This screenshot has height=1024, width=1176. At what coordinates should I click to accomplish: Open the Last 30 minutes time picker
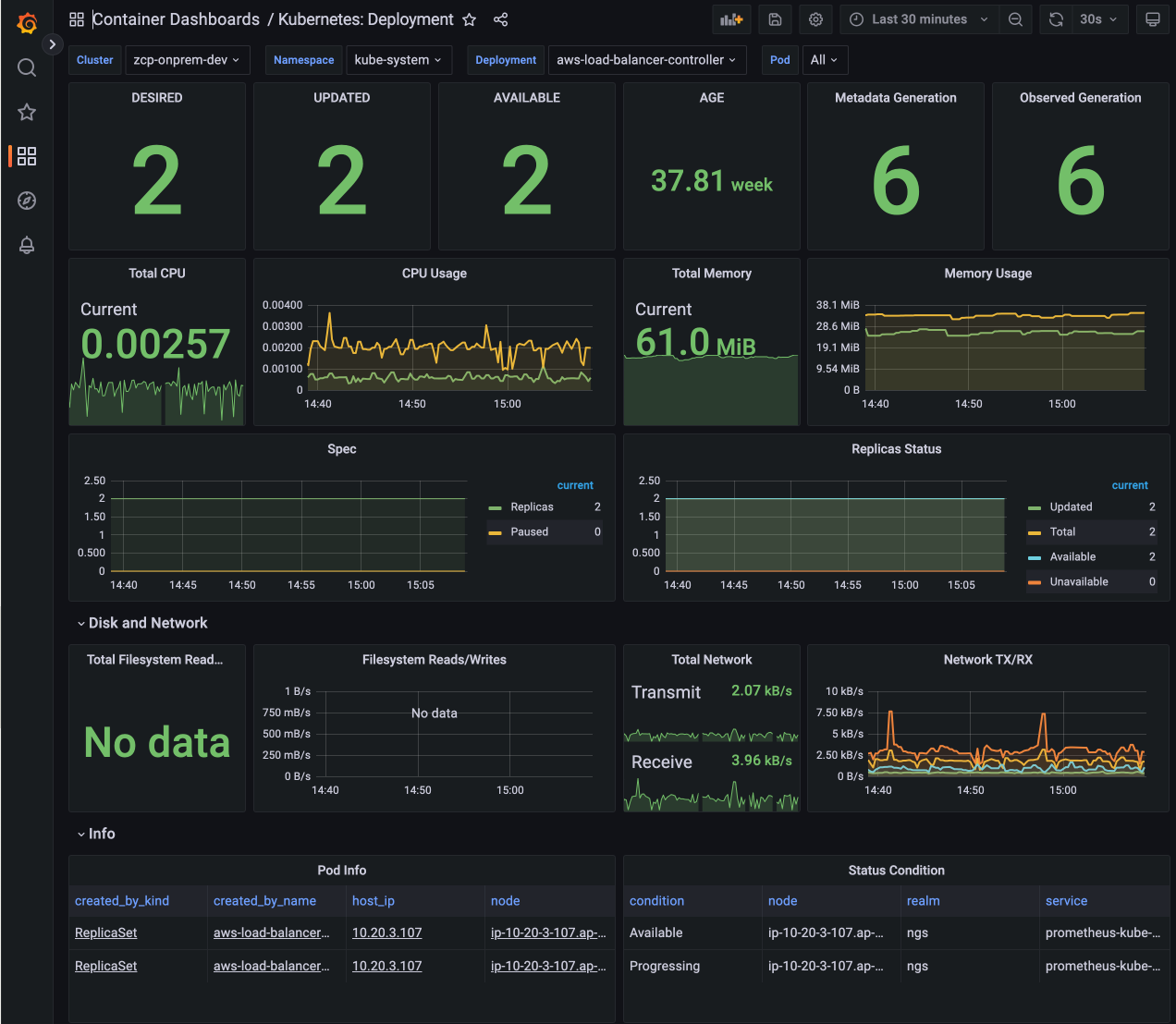[x=919, y=19]
